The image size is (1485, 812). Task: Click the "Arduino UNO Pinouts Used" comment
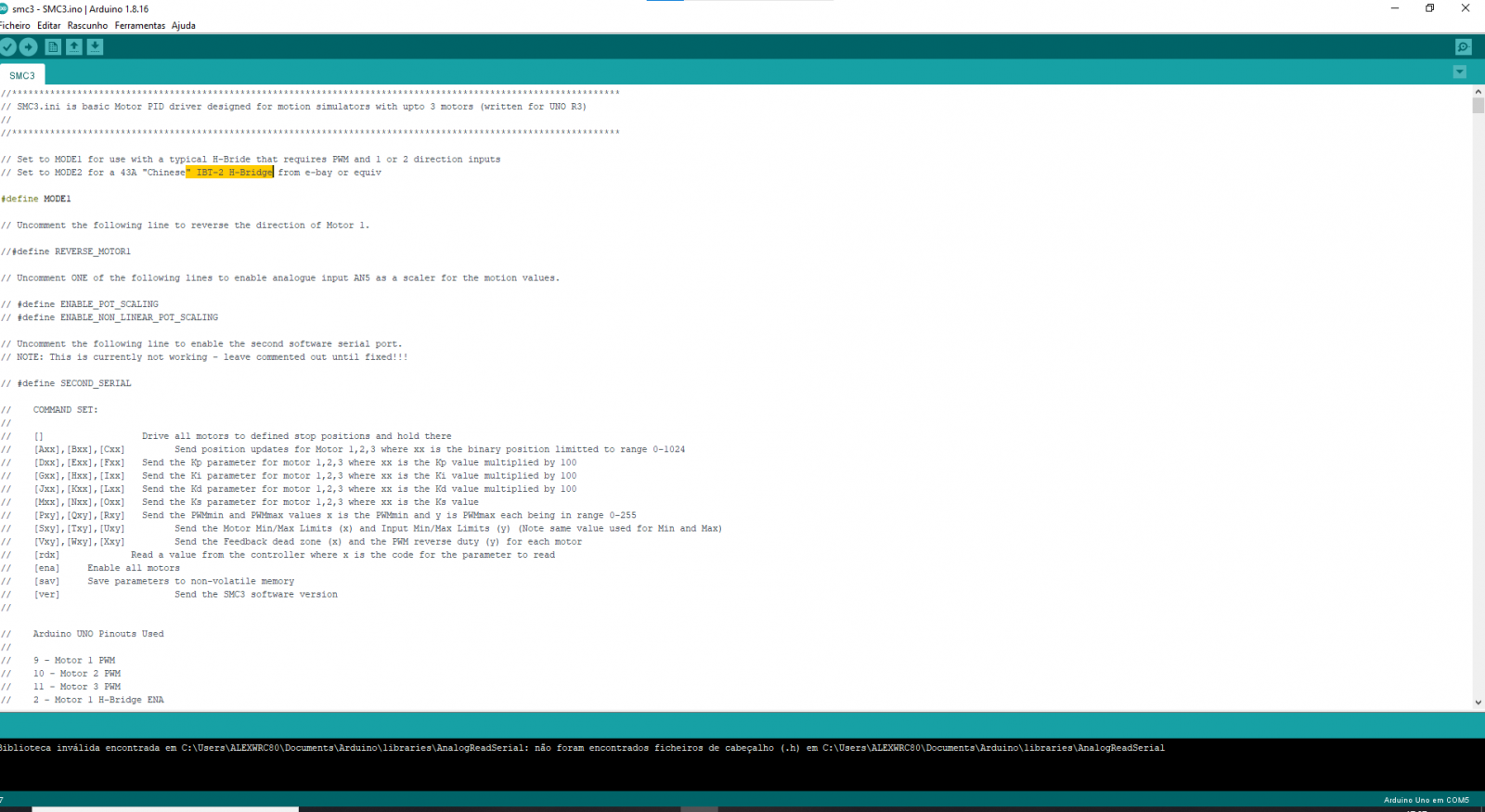click(x=83, y=634)
